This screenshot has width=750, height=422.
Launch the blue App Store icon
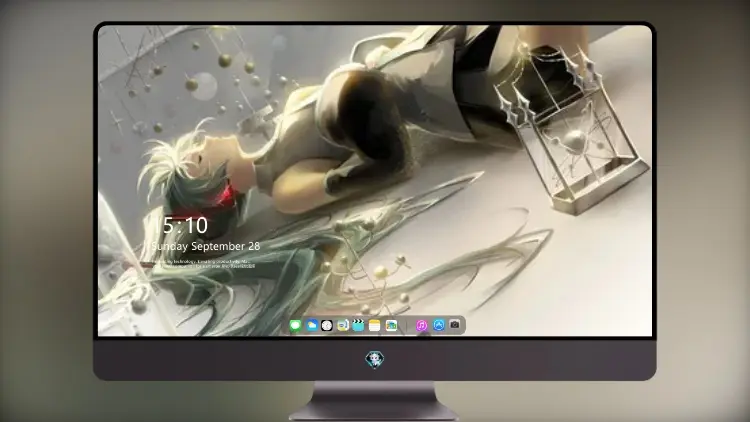[439, 325]
